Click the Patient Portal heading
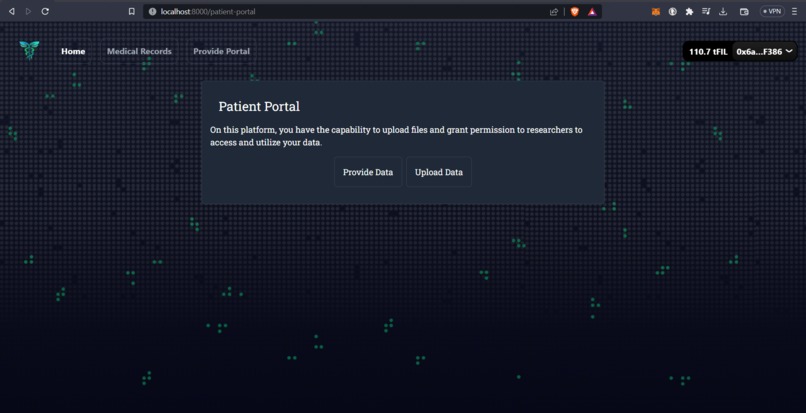 [259, 106]
